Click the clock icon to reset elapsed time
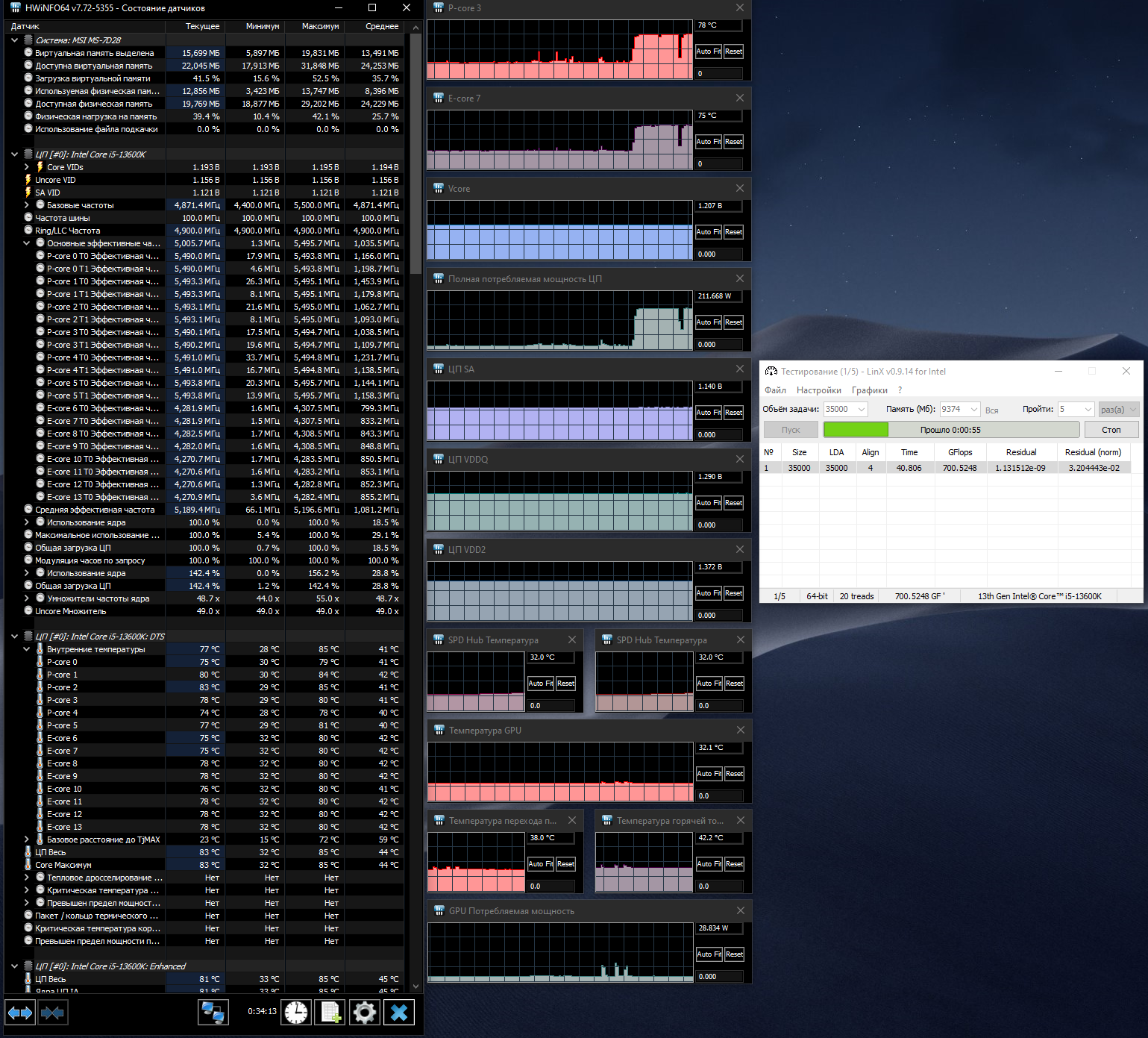The image size is (1148, 1038). click(x=296, y=1013)
